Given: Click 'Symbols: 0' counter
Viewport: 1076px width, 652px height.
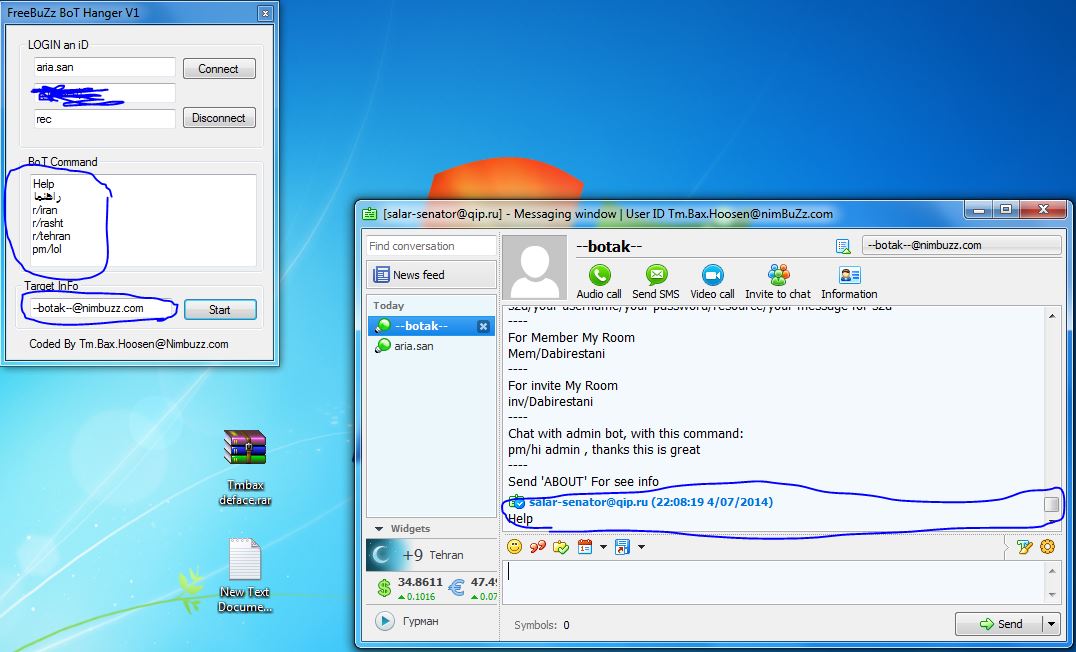Looking at the screenshot, I should [541, 625].
